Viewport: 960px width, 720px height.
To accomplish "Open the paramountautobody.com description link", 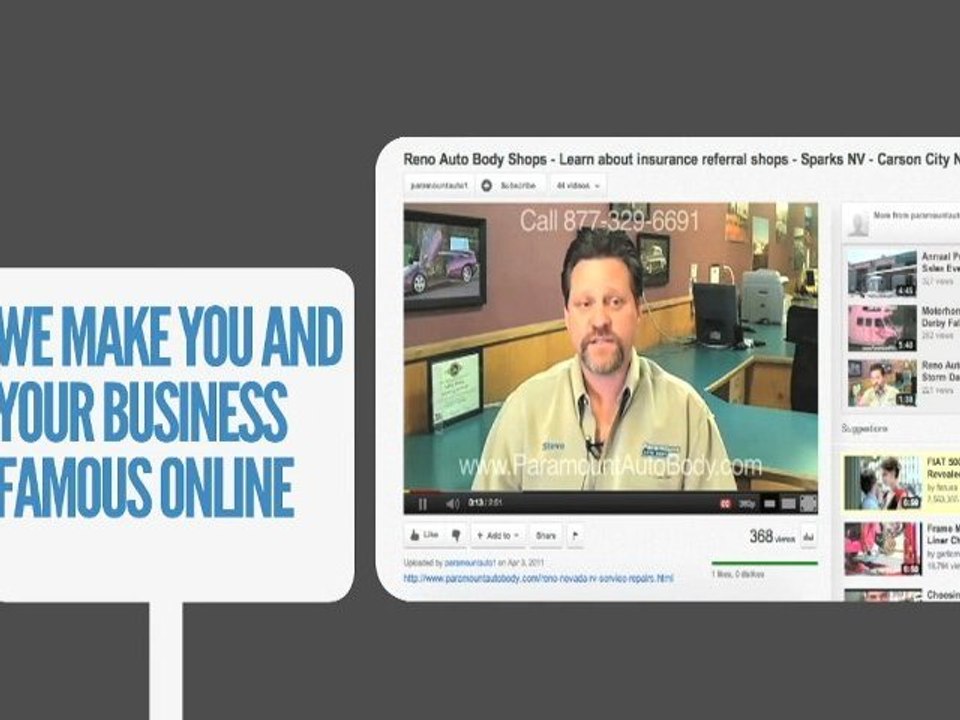I will 538,578.
